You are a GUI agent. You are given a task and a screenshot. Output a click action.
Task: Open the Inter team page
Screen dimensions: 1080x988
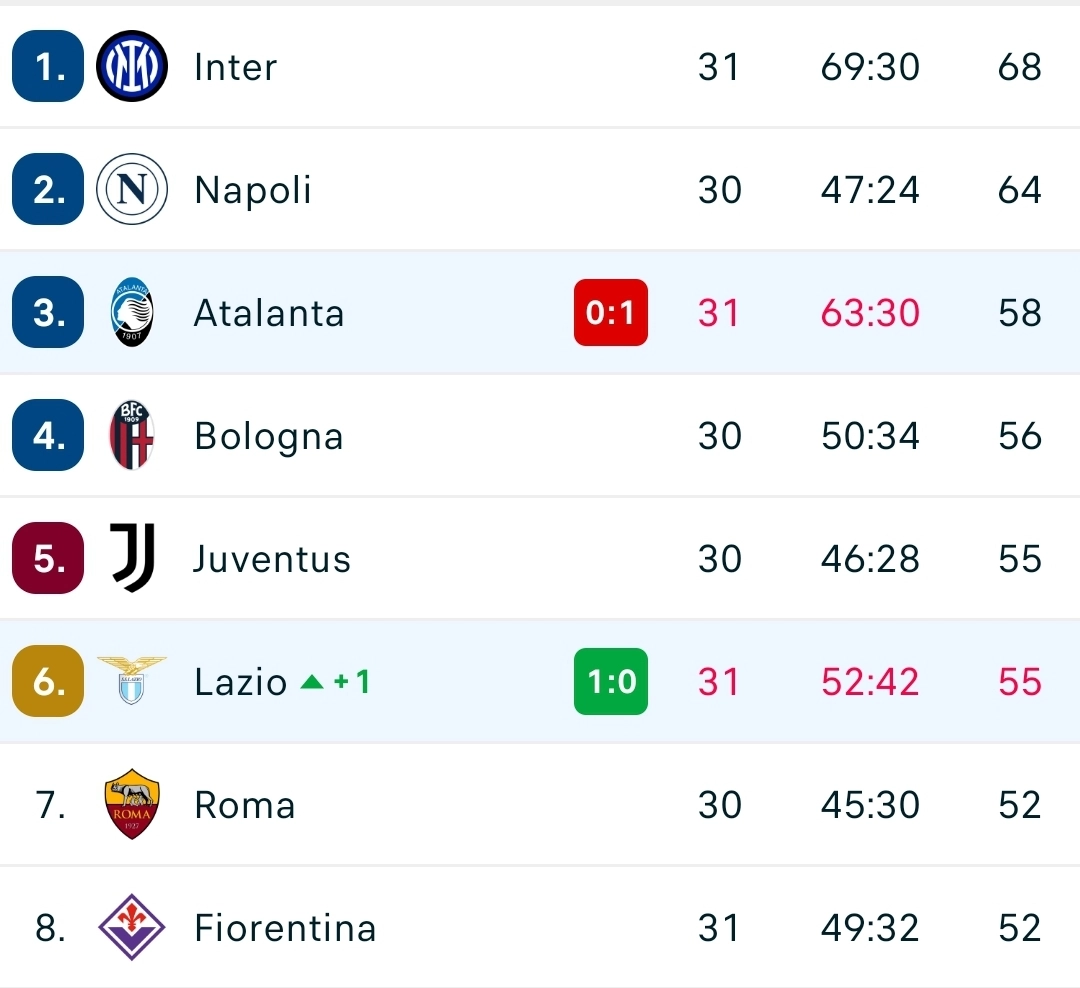pos(235,66)
